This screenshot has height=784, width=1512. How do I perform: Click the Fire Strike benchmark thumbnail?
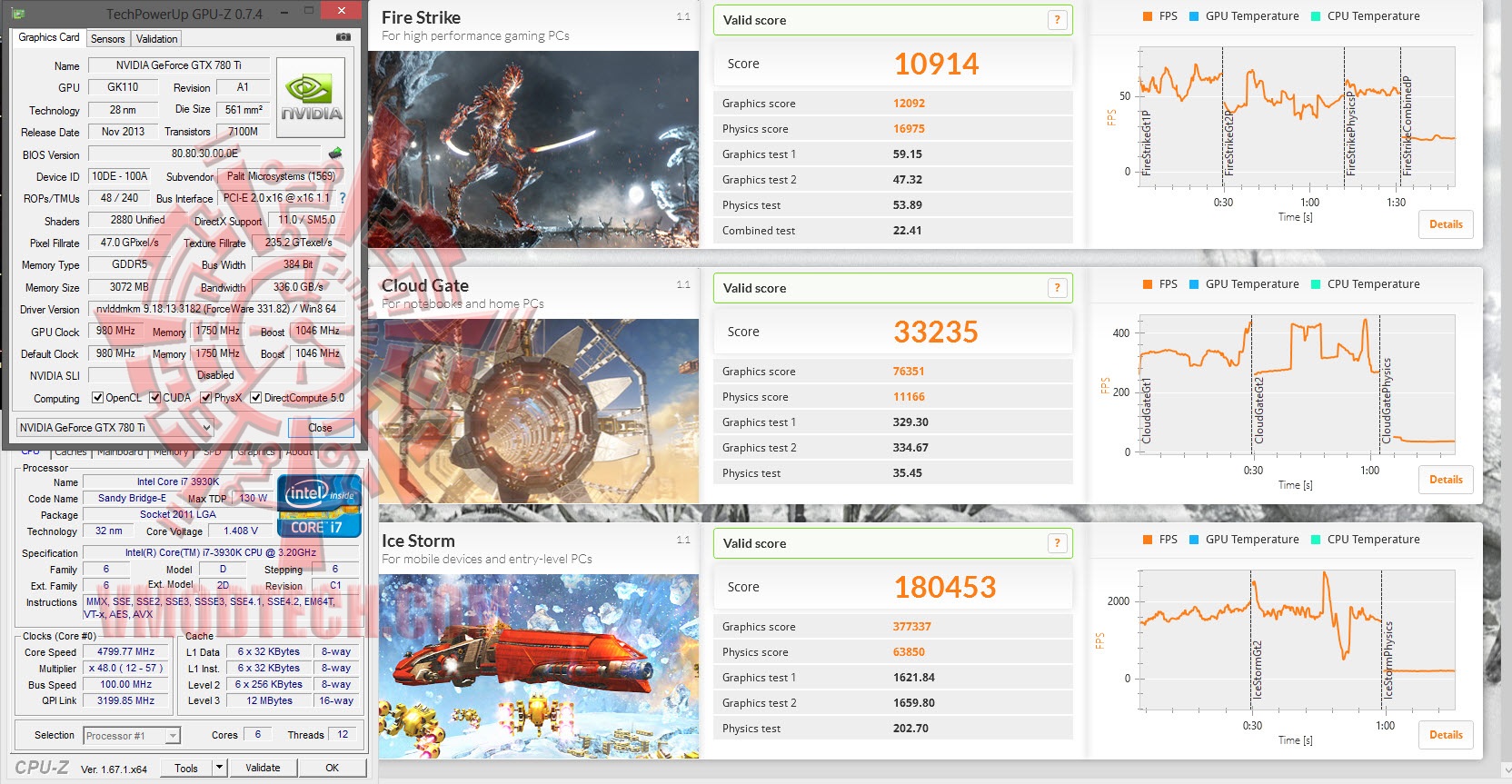coord(533,150)
